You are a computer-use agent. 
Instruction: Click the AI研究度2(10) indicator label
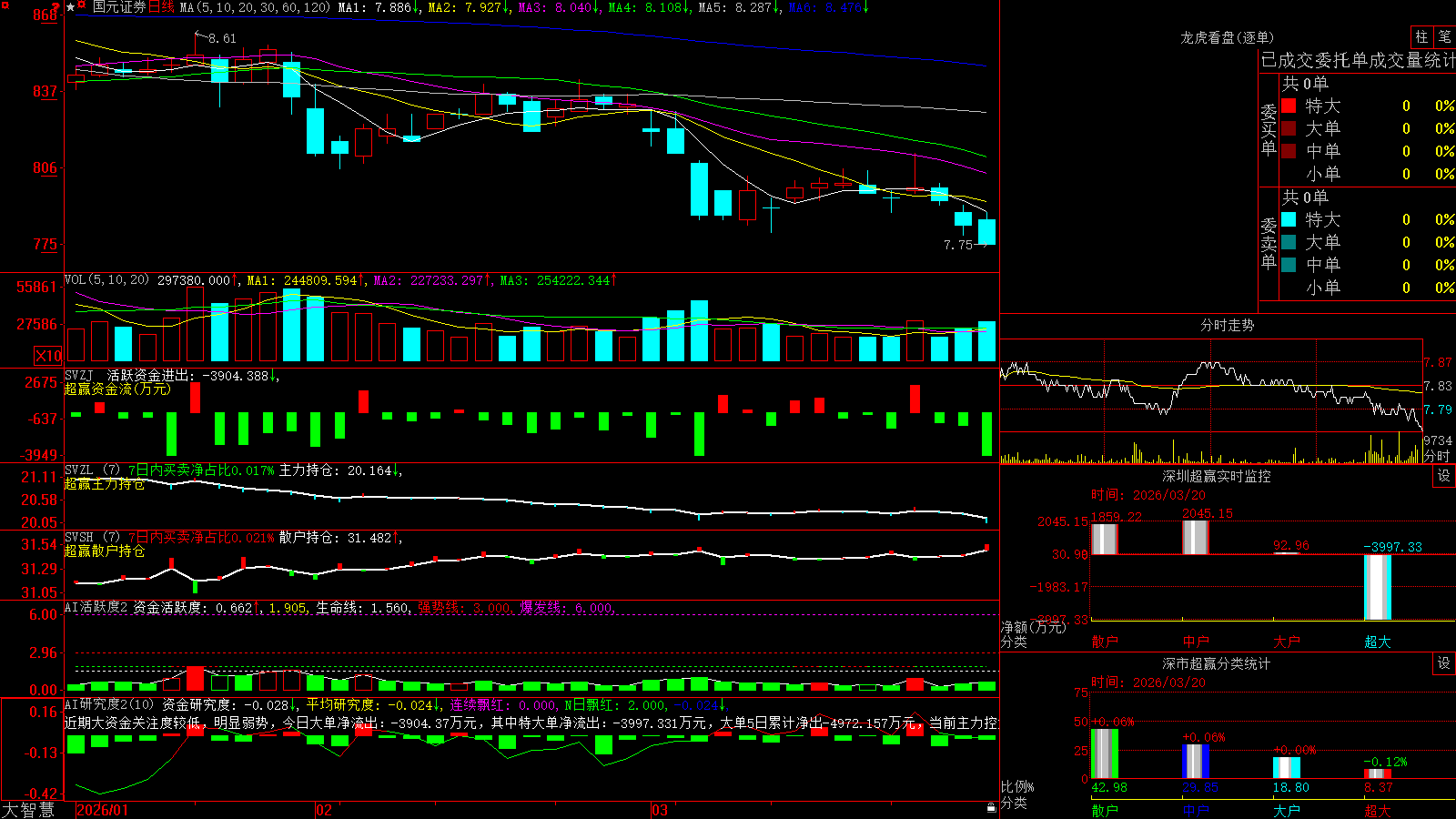coord(109,704)
